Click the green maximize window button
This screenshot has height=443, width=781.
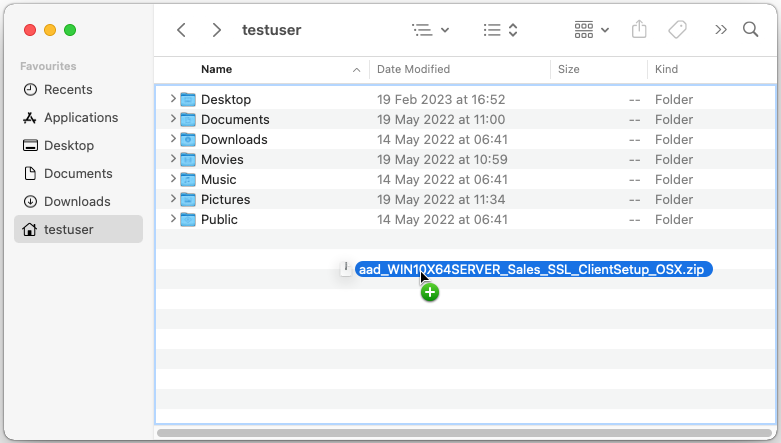(x=70, y=30)
